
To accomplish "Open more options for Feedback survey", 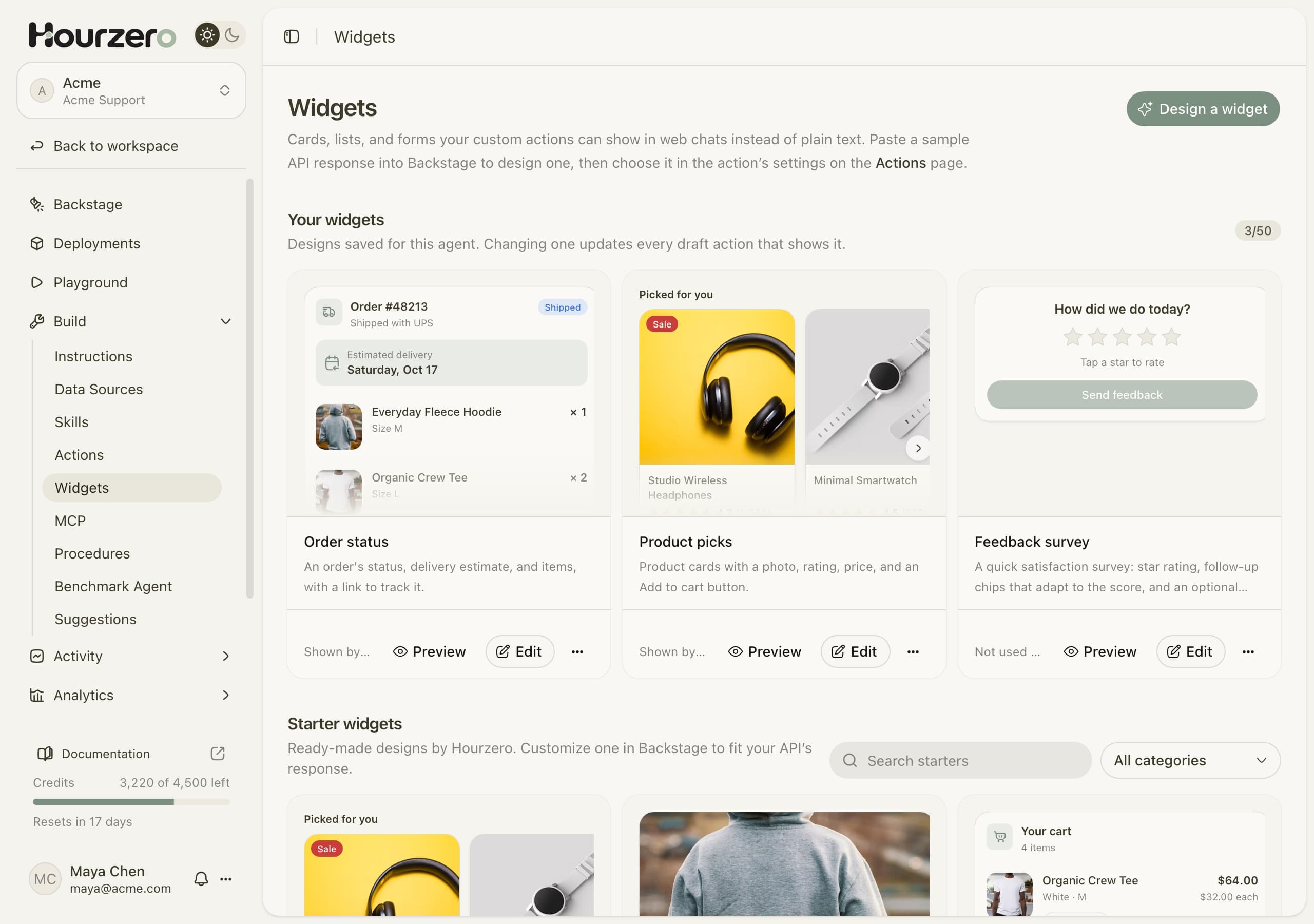I will [1248, 651].
